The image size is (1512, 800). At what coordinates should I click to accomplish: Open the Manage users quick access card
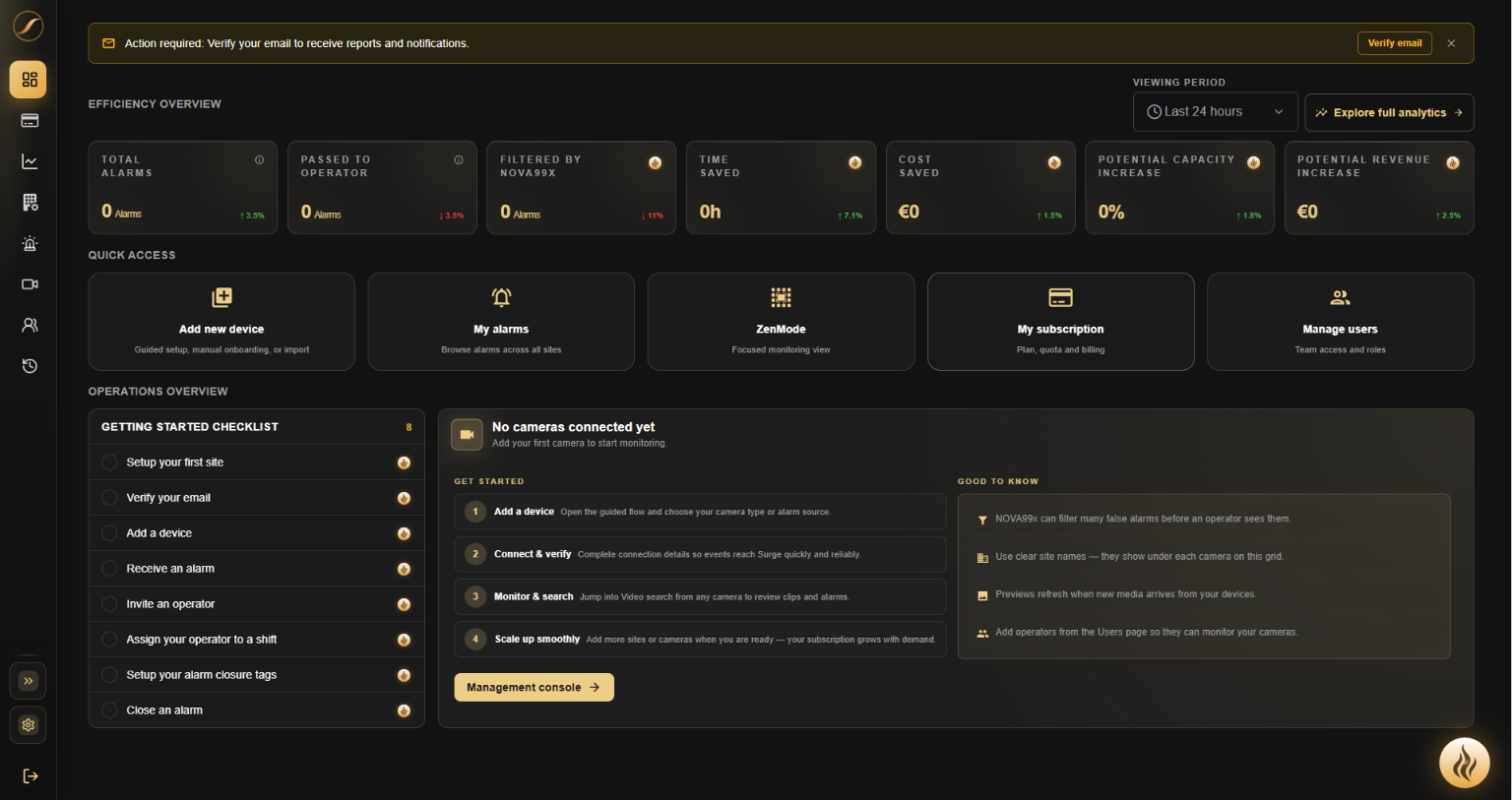(1340, 322)
